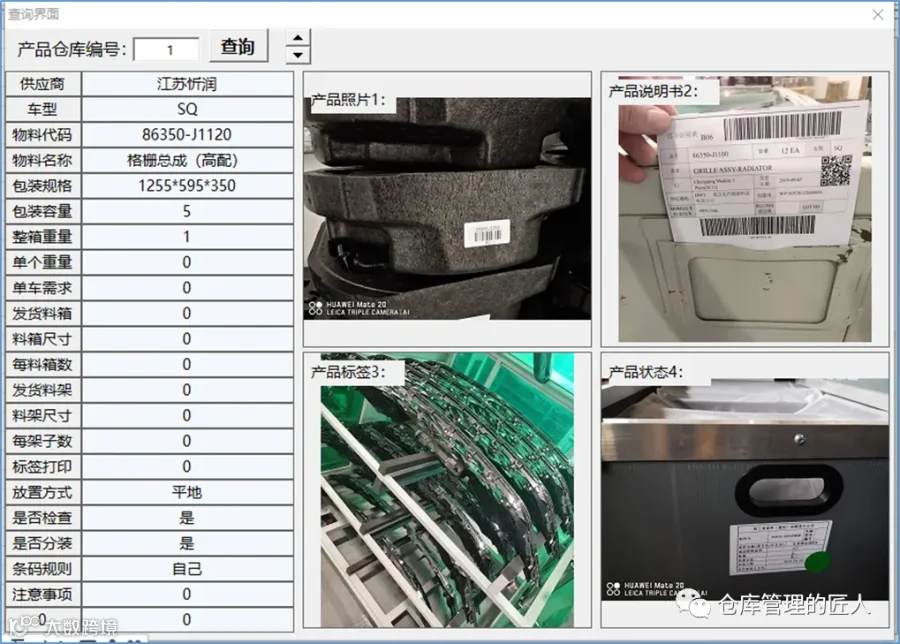
Task: Click the 发货料箱 value cell
Action: 187,313
